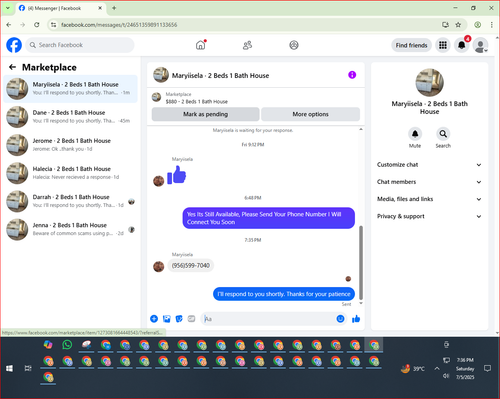This screenshot has width=500, height=399.
Task: Bookmark this page with the star icon
Action: tap(458, 25)
